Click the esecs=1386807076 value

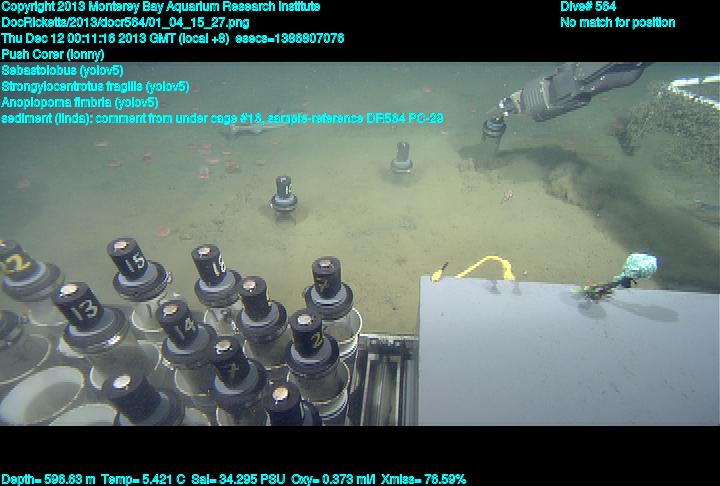(x=289, y=38)
